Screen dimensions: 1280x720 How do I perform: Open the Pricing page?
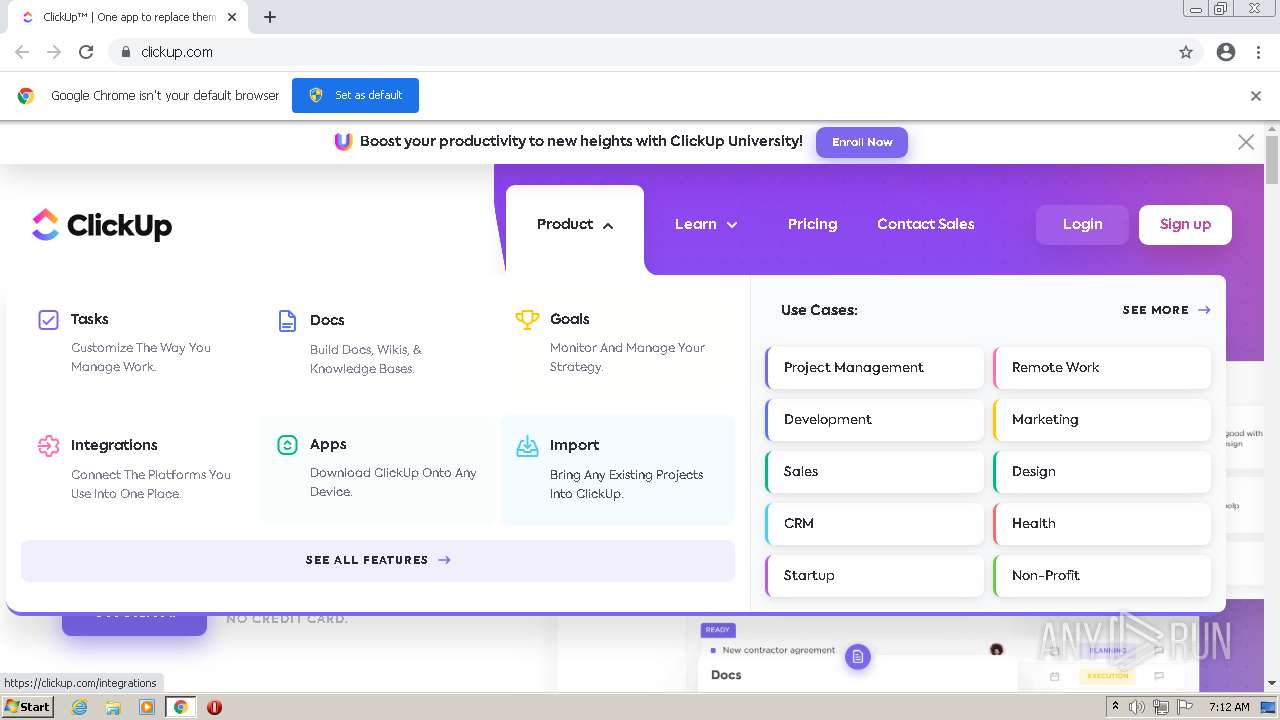(812, 225)
